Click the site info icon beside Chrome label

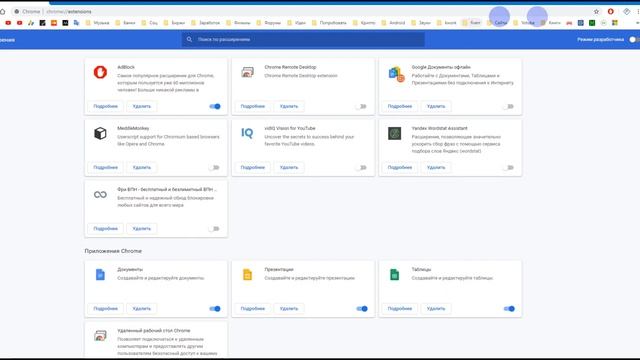click(17, 12)
